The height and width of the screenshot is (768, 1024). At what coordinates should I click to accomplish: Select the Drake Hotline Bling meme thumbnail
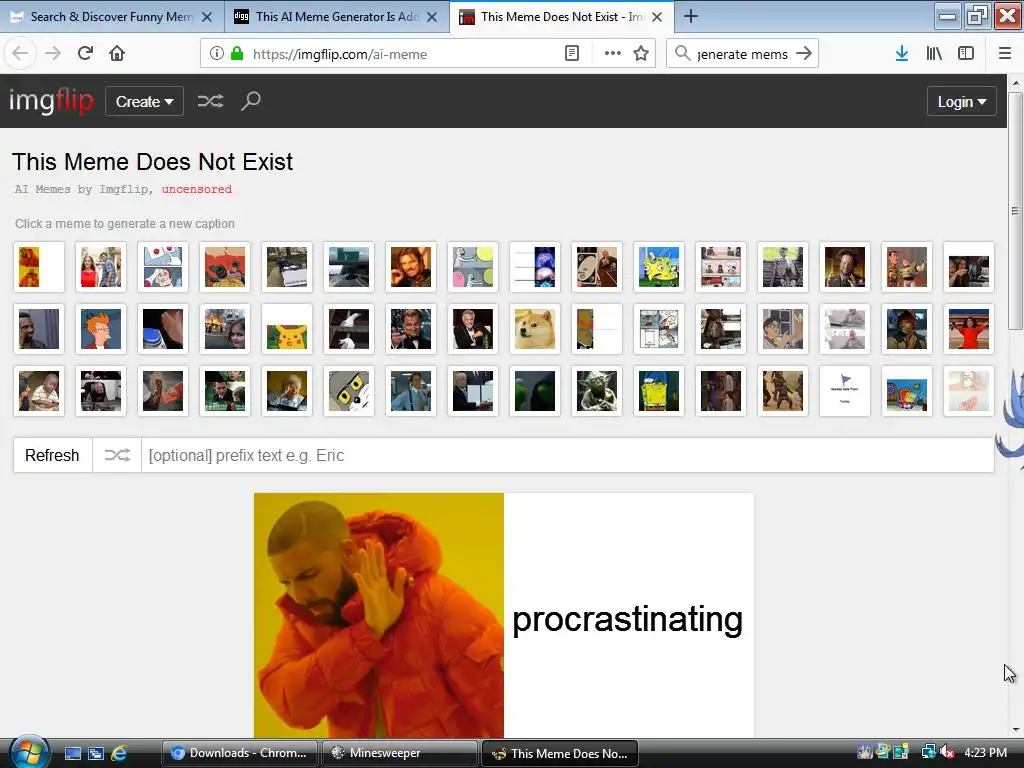point(39,267)
